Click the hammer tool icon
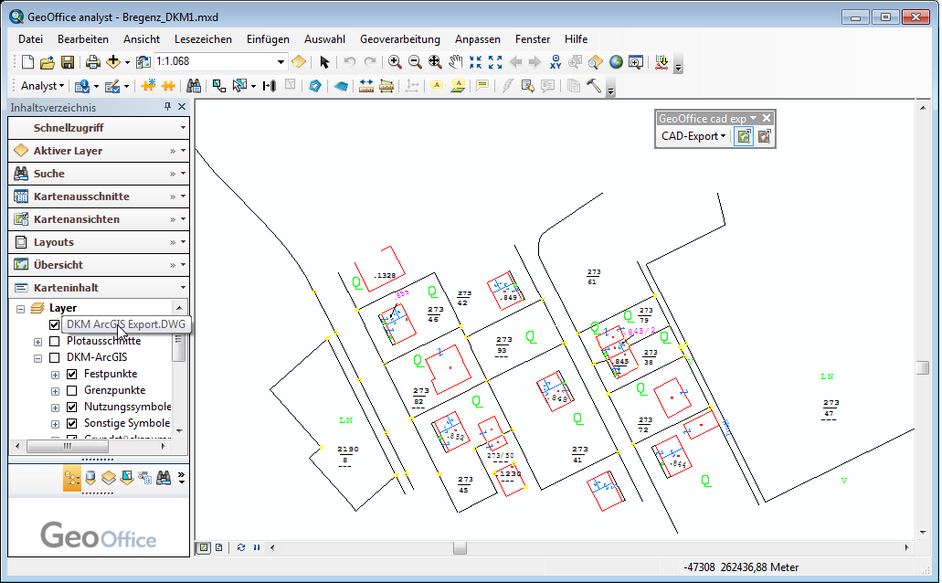The height and width of the screenshot is (583, 942). pyautogui.click(x=594, y=86)
